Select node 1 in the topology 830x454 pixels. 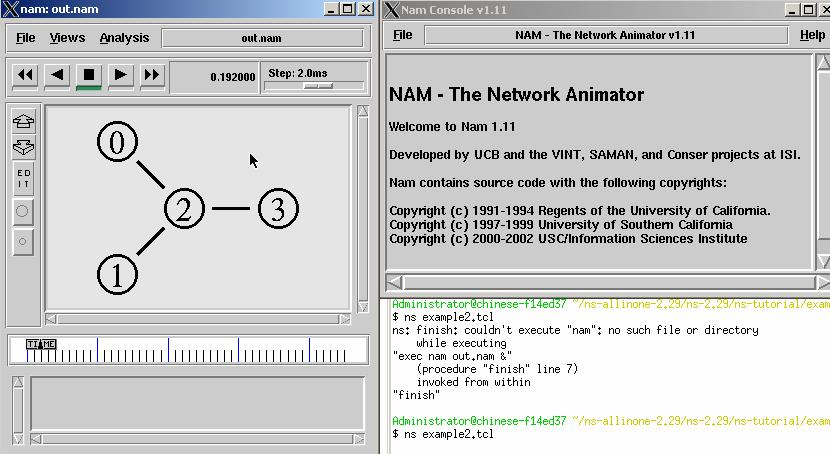118,275
